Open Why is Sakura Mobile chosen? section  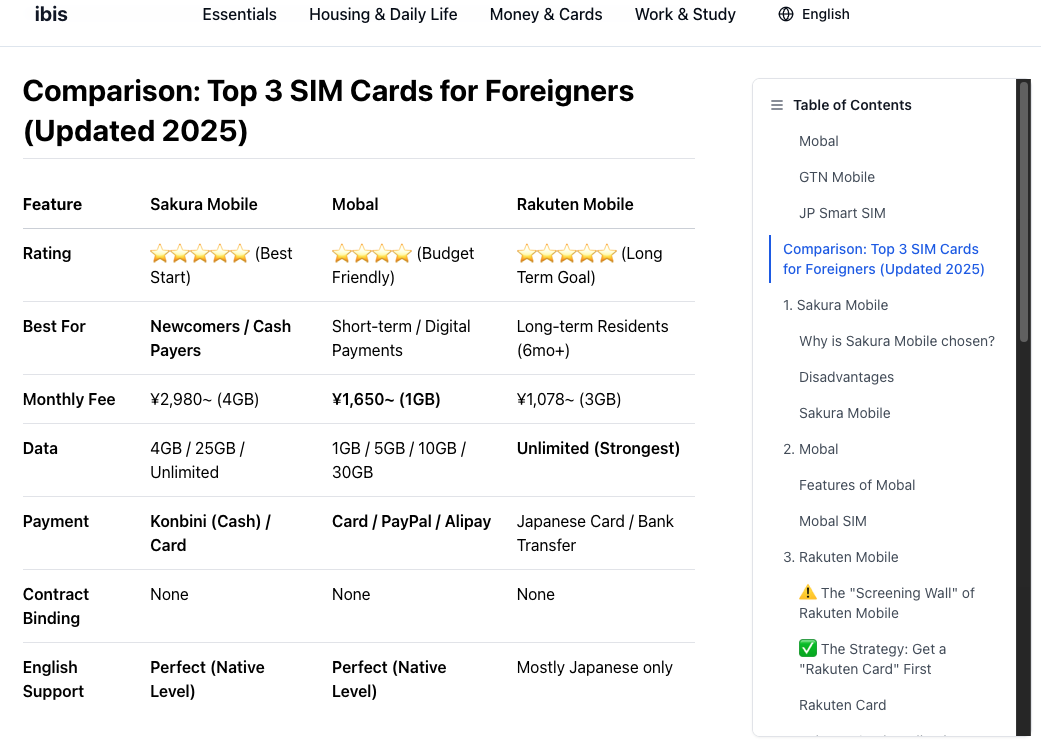(x=897, y=341)
